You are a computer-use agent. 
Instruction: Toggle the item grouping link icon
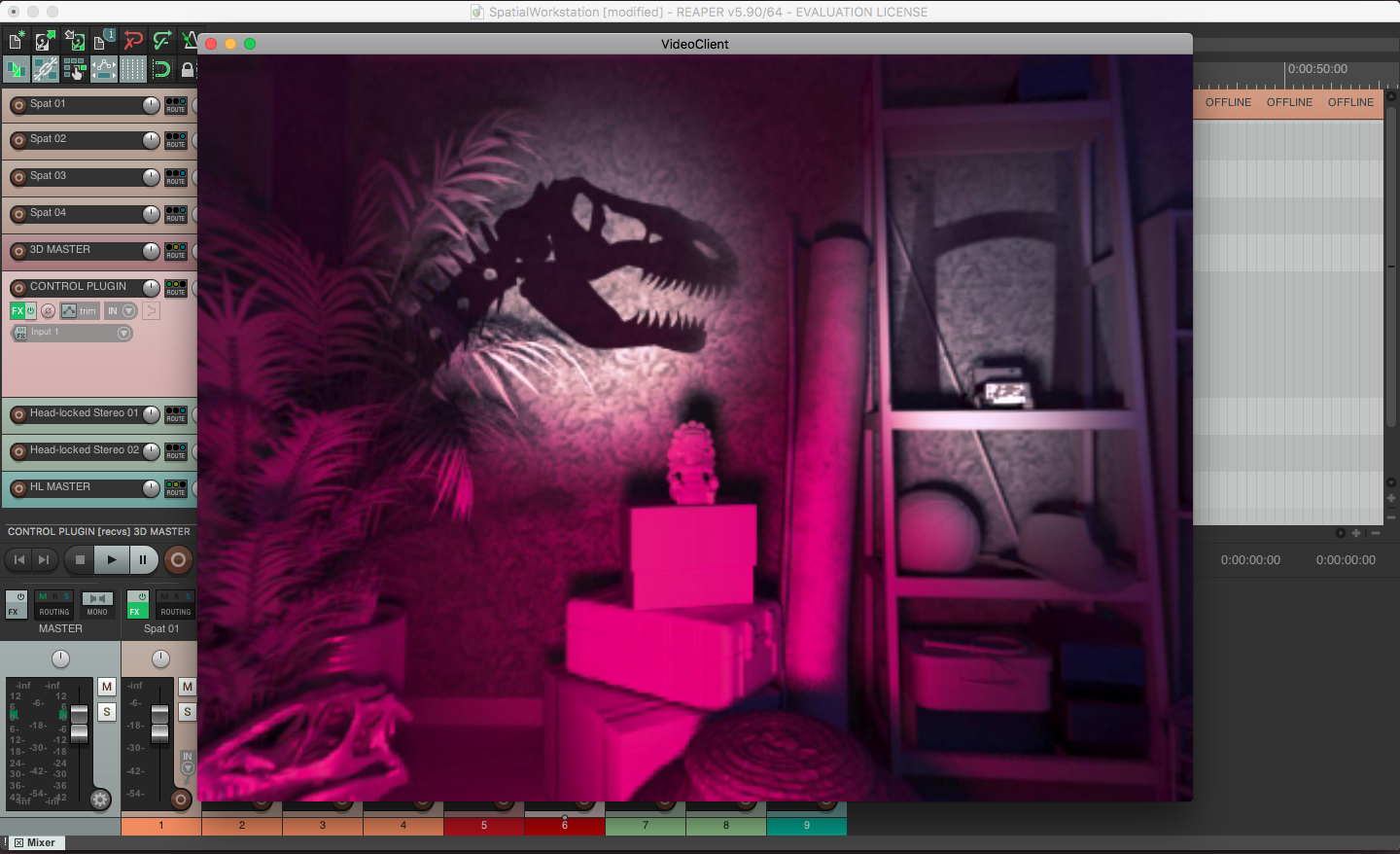(46, 69)
